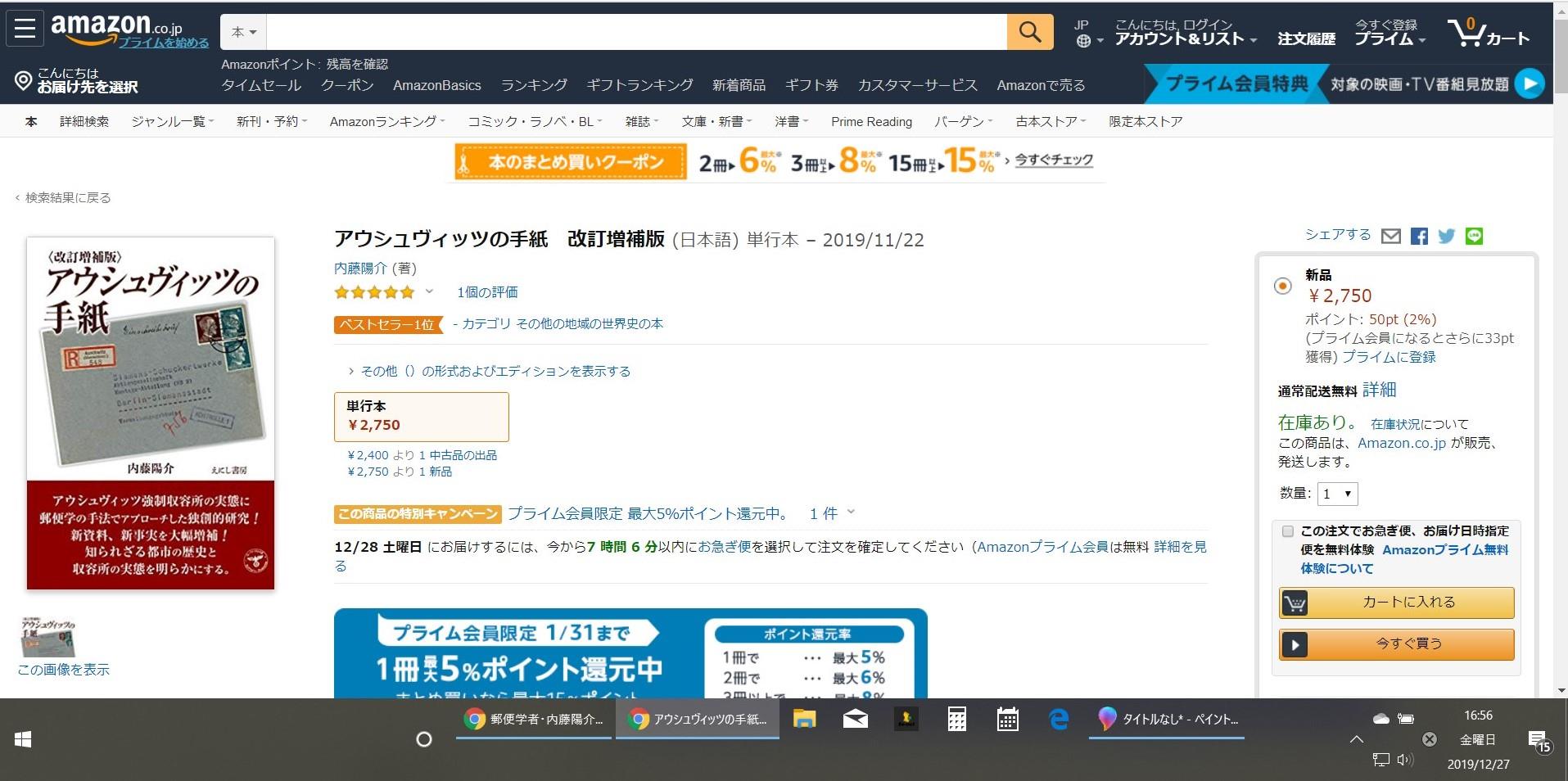Expand the star rating breakdown chevron
The image size is (1568, 781).
[429, 291]
